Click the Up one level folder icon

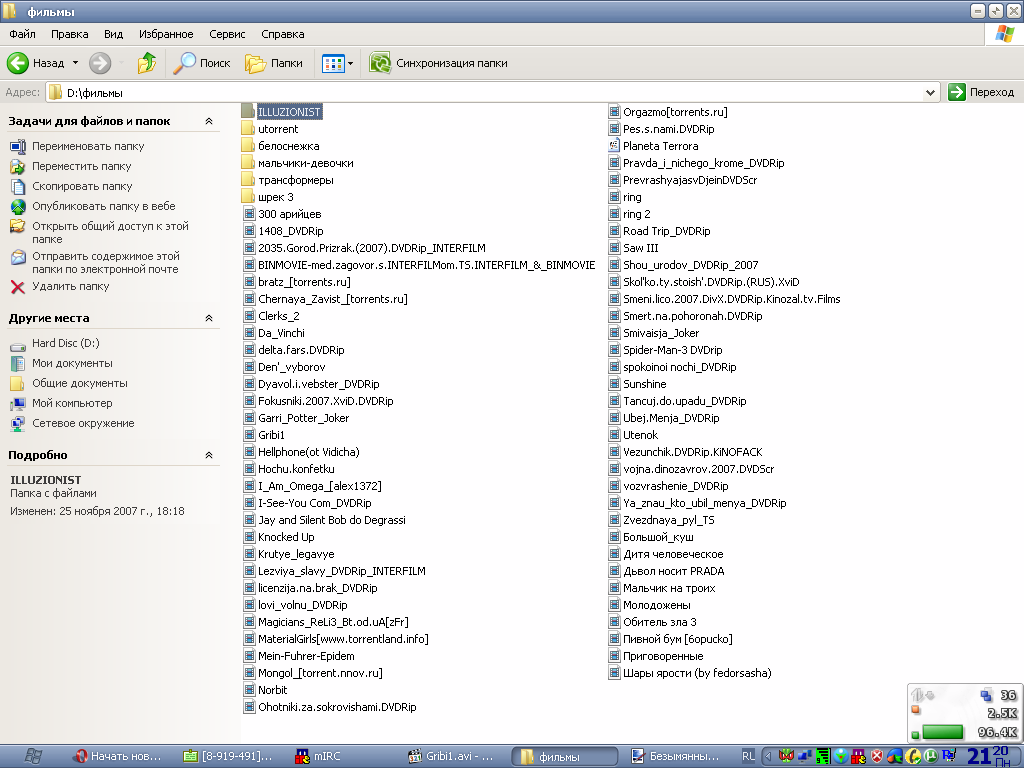tap(147, 63)
